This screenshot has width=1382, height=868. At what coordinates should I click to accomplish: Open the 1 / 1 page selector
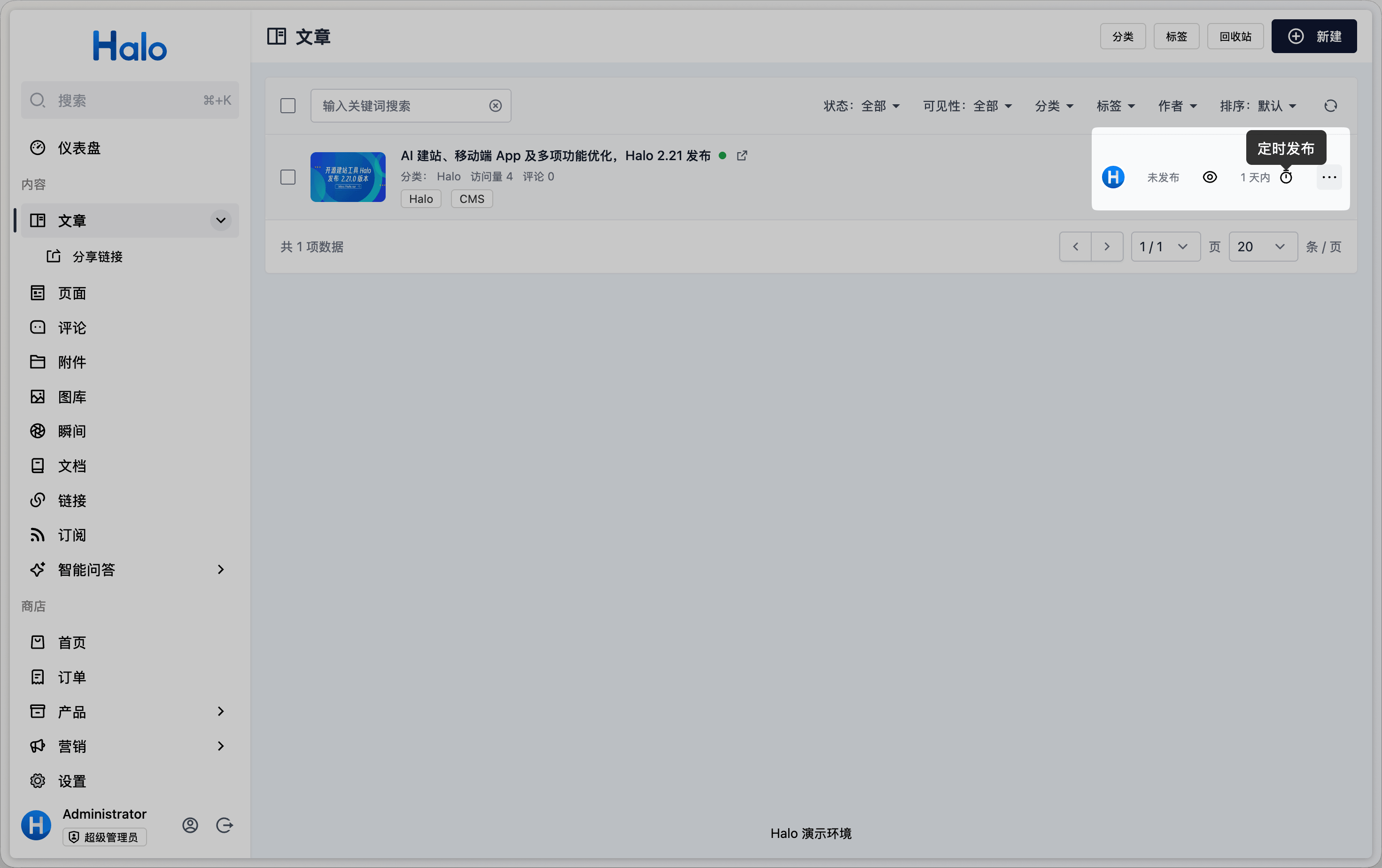click(x=1165, y=247)
